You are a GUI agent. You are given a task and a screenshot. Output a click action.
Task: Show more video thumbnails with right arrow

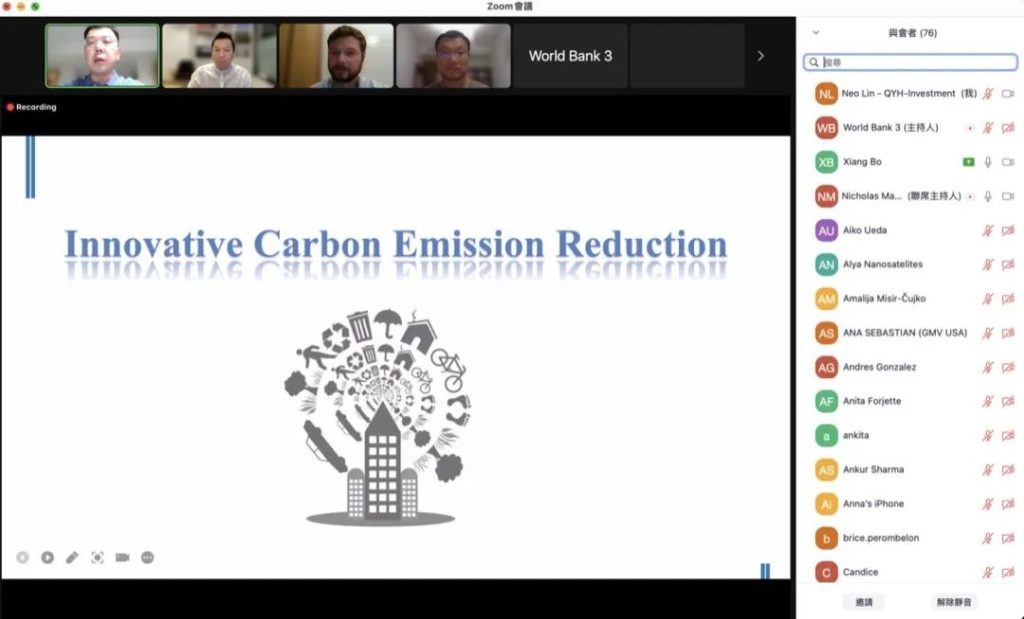point(760,56)
